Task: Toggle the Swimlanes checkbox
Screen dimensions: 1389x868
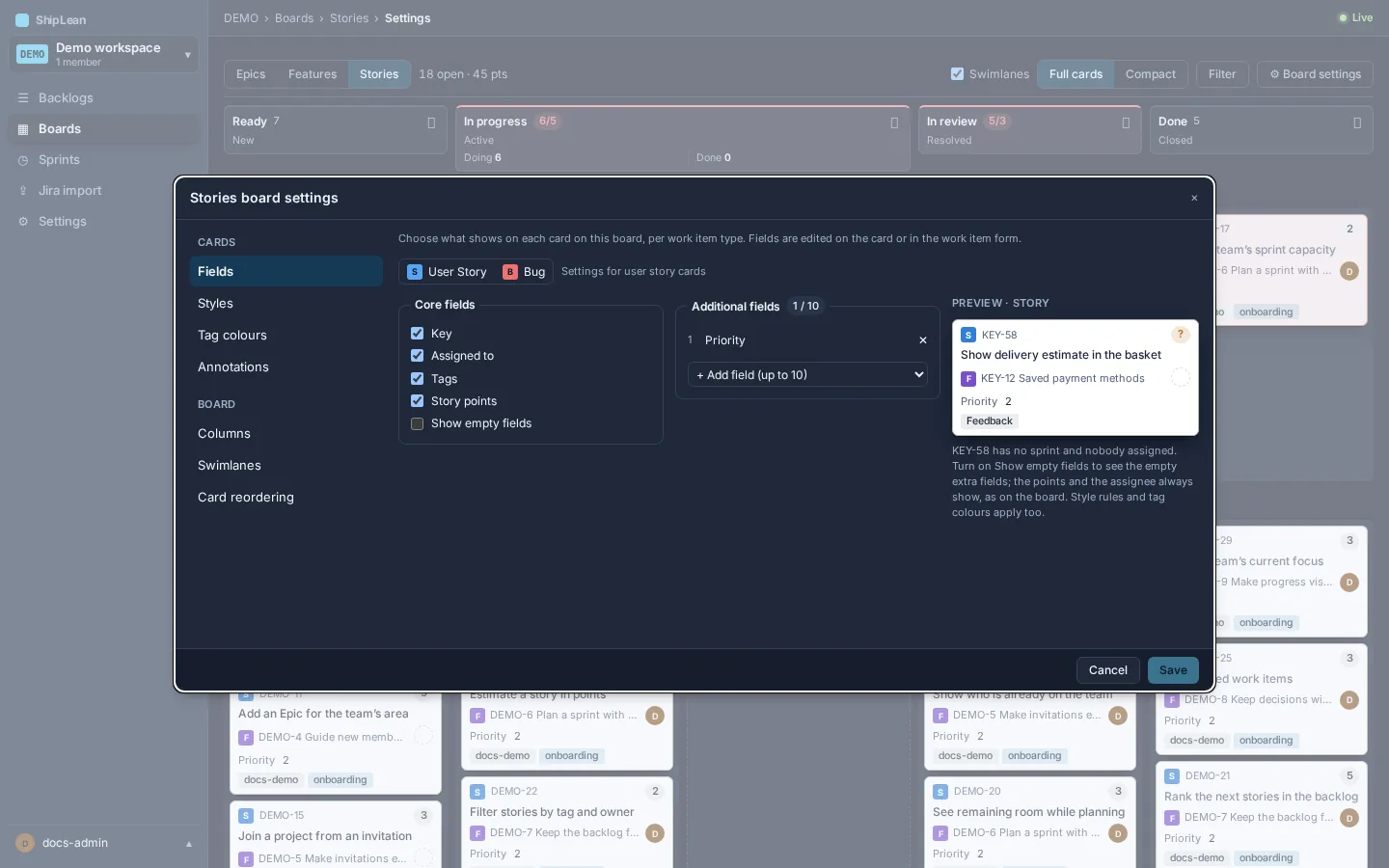Action: click(957, 74)
